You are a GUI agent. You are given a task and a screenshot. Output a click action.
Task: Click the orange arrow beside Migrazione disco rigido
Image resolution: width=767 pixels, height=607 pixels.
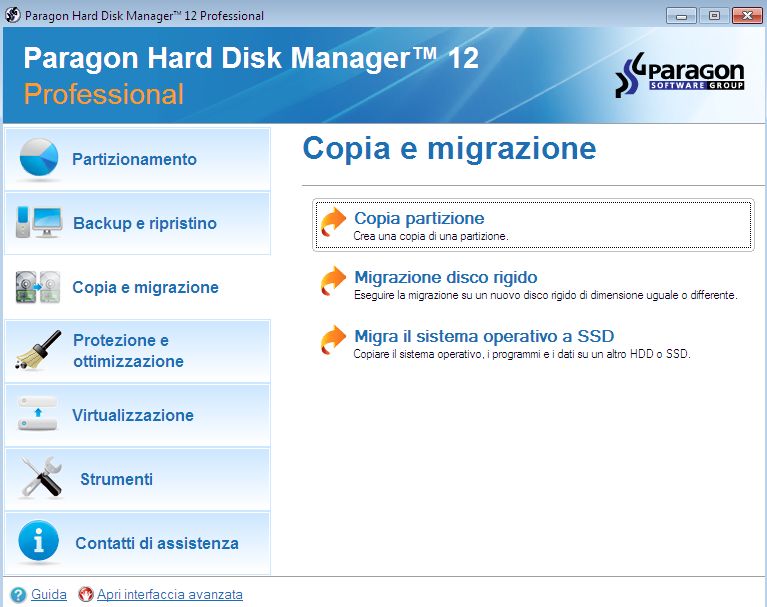(333, 281)
